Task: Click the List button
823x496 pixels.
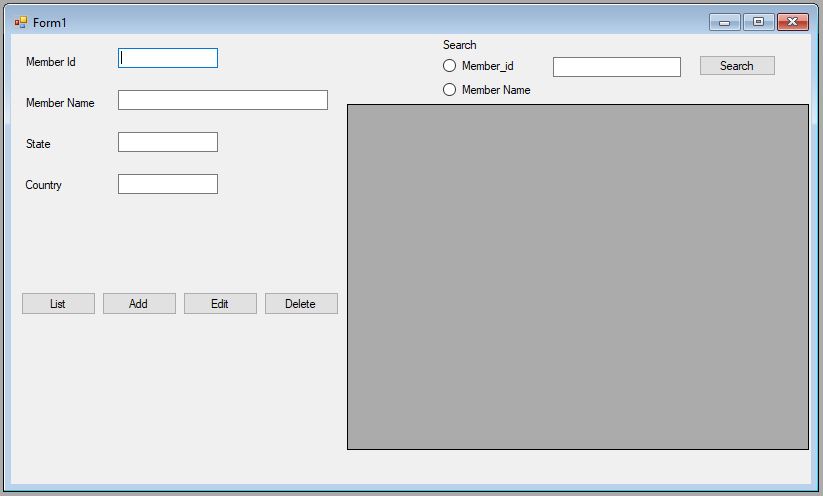Action: (x=58, y=303)
